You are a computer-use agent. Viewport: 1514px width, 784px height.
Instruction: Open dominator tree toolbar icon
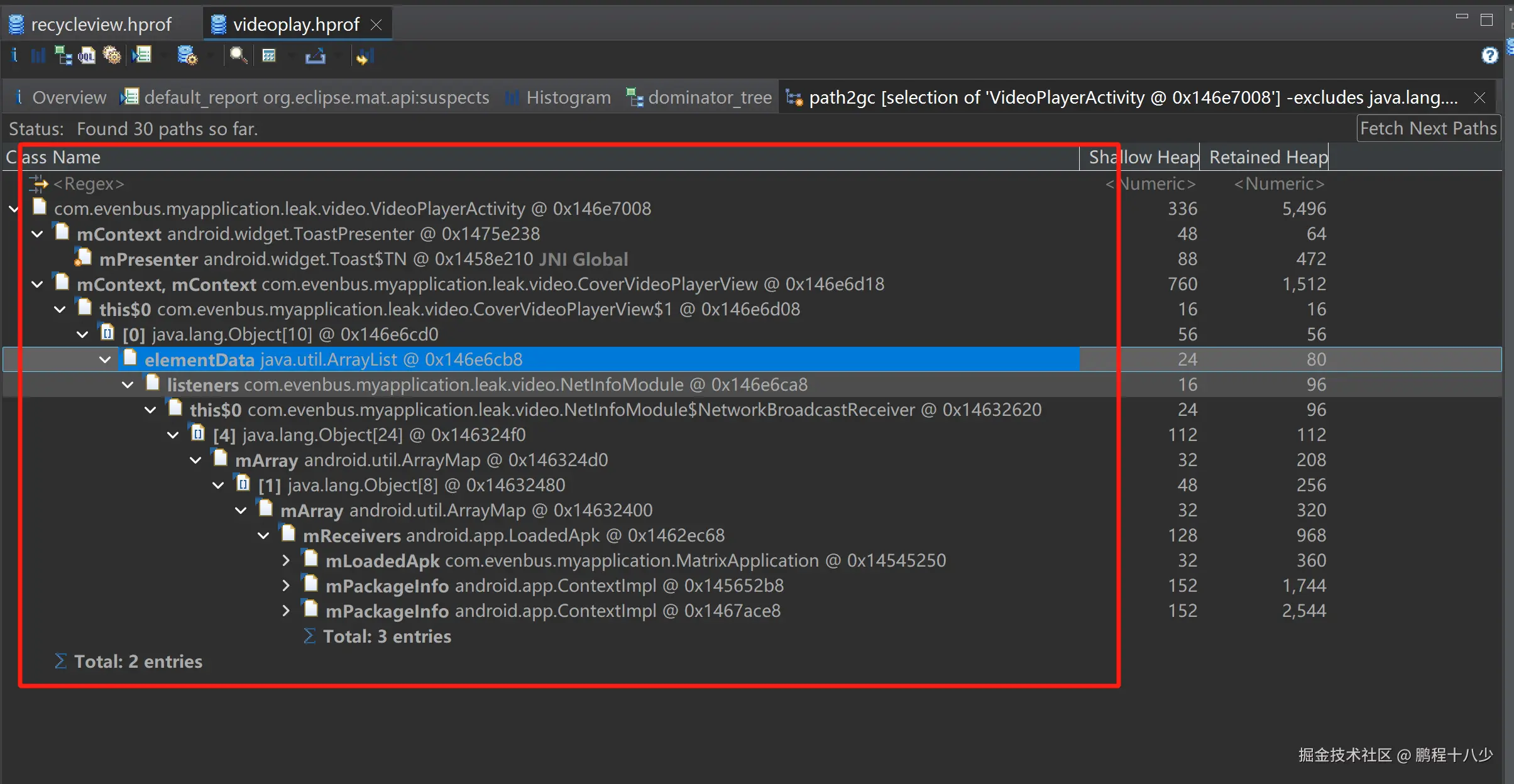[x=63, y=56]
